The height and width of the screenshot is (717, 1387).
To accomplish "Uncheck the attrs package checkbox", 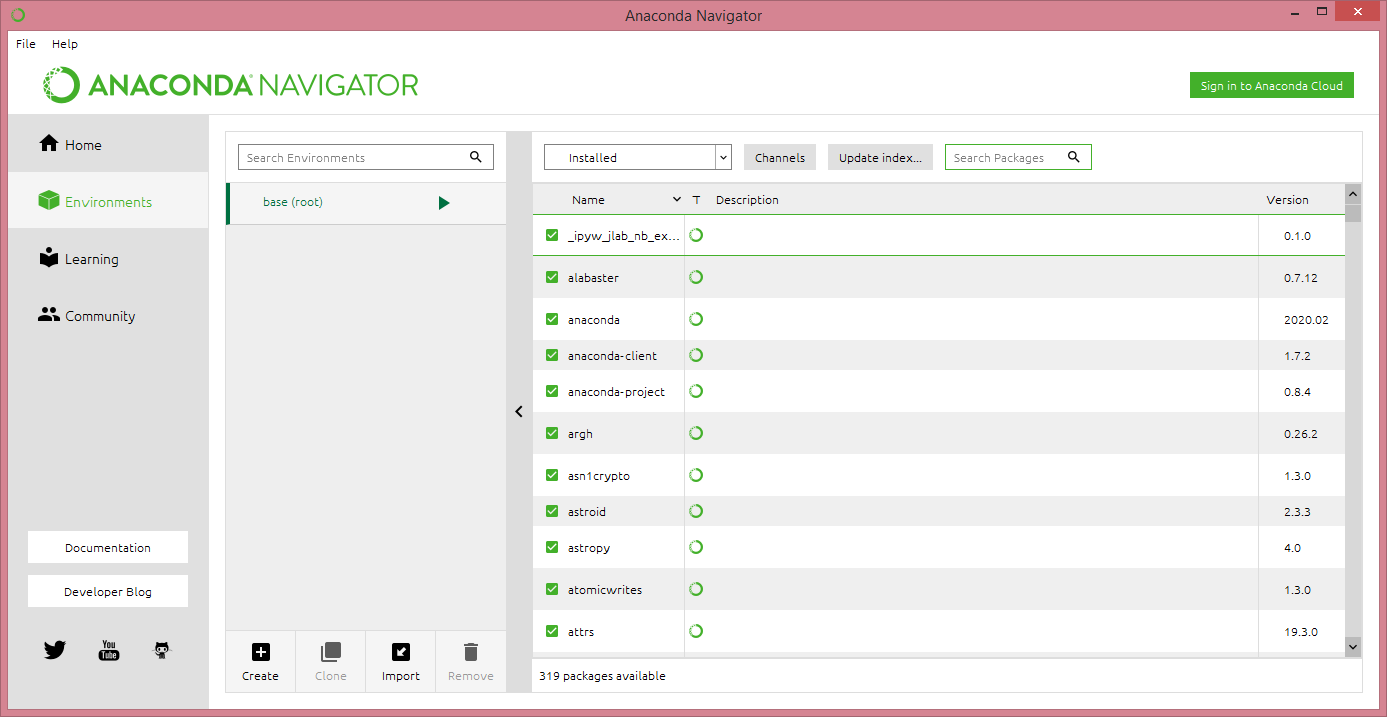I will tap(552, 631).
